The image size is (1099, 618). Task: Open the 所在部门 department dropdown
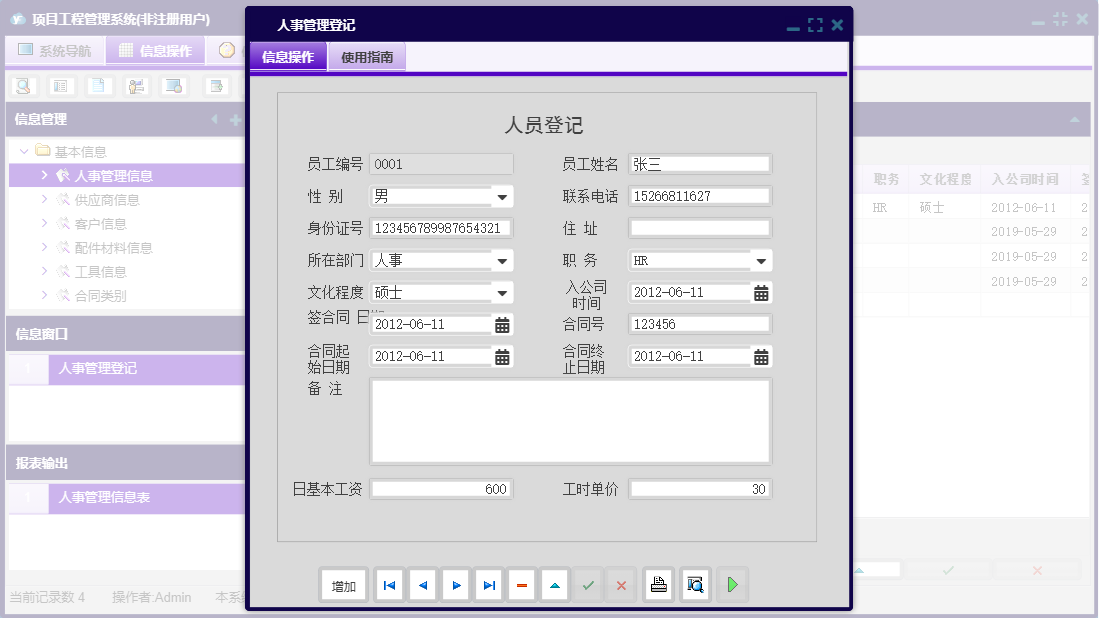click(504, 260)
